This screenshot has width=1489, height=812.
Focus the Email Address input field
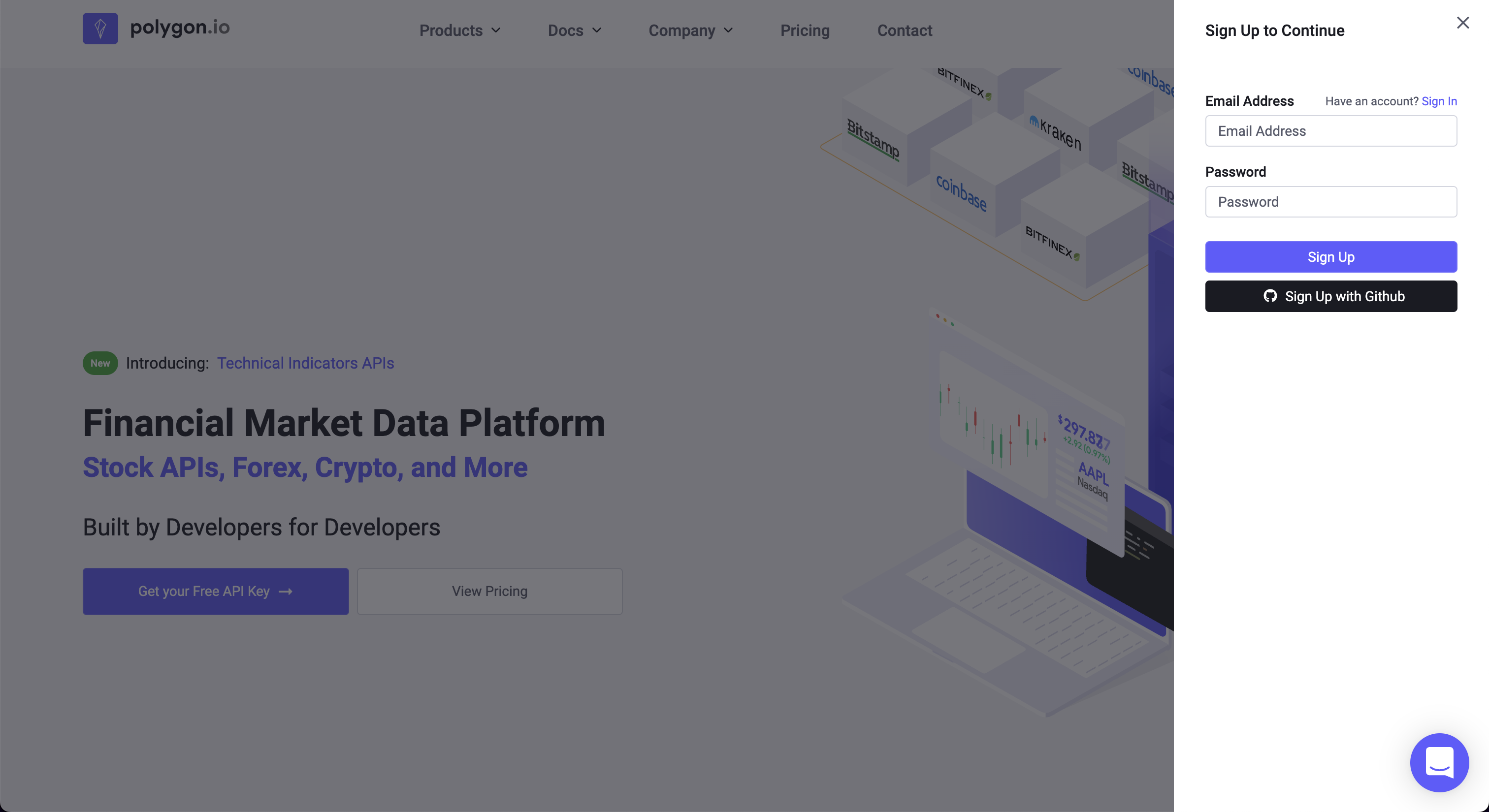pos(1330,131)
